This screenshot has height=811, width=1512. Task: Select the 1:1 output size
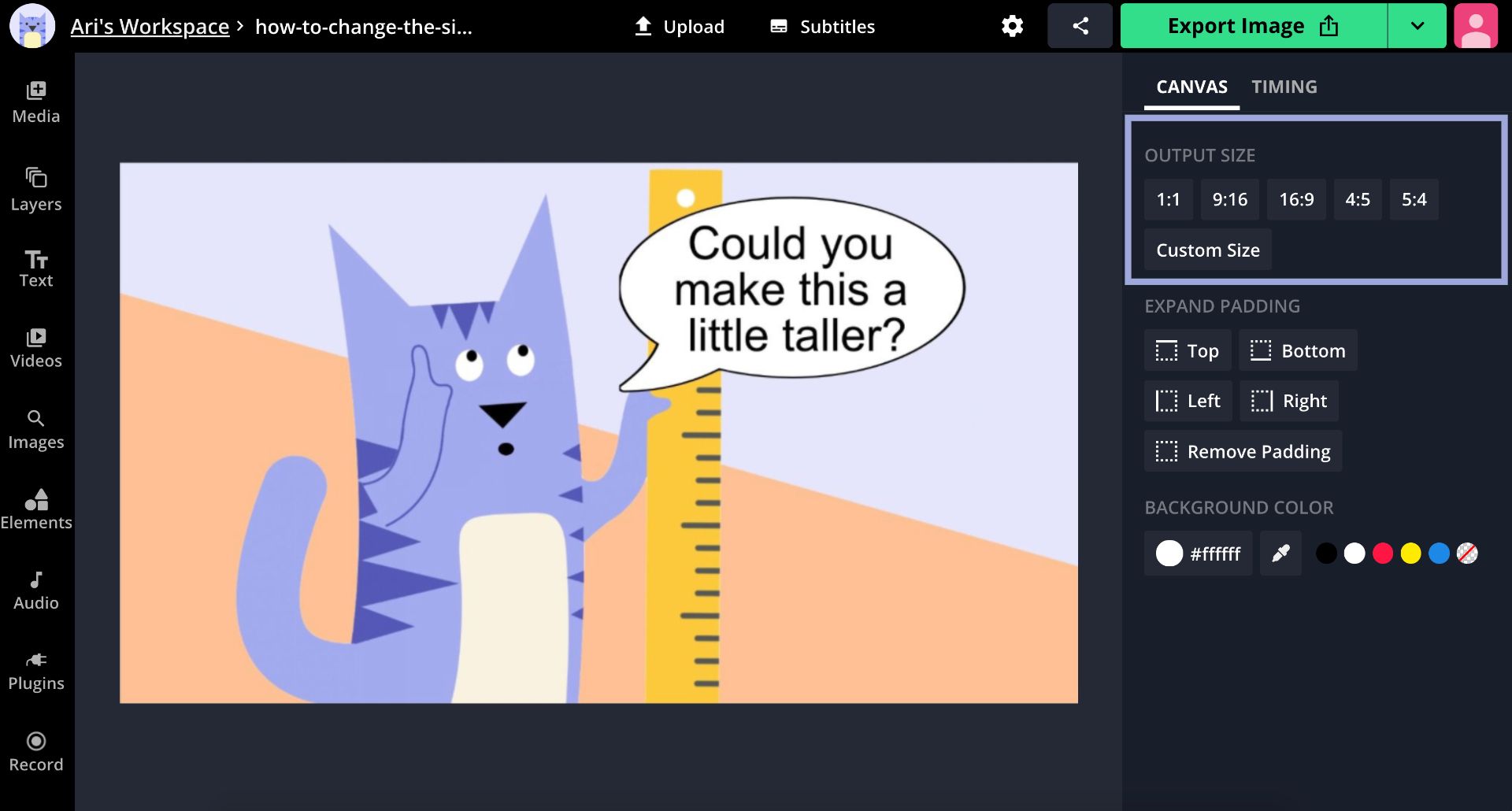click(1168, 199)
